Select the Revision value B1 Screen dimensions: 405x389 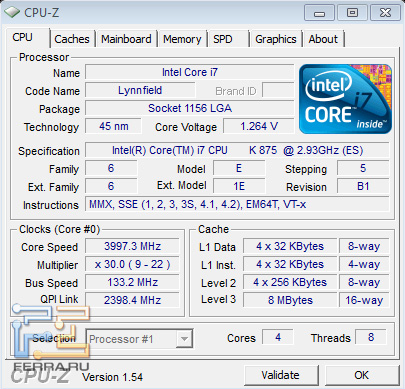pyautogui.click(x=363, y=186)
